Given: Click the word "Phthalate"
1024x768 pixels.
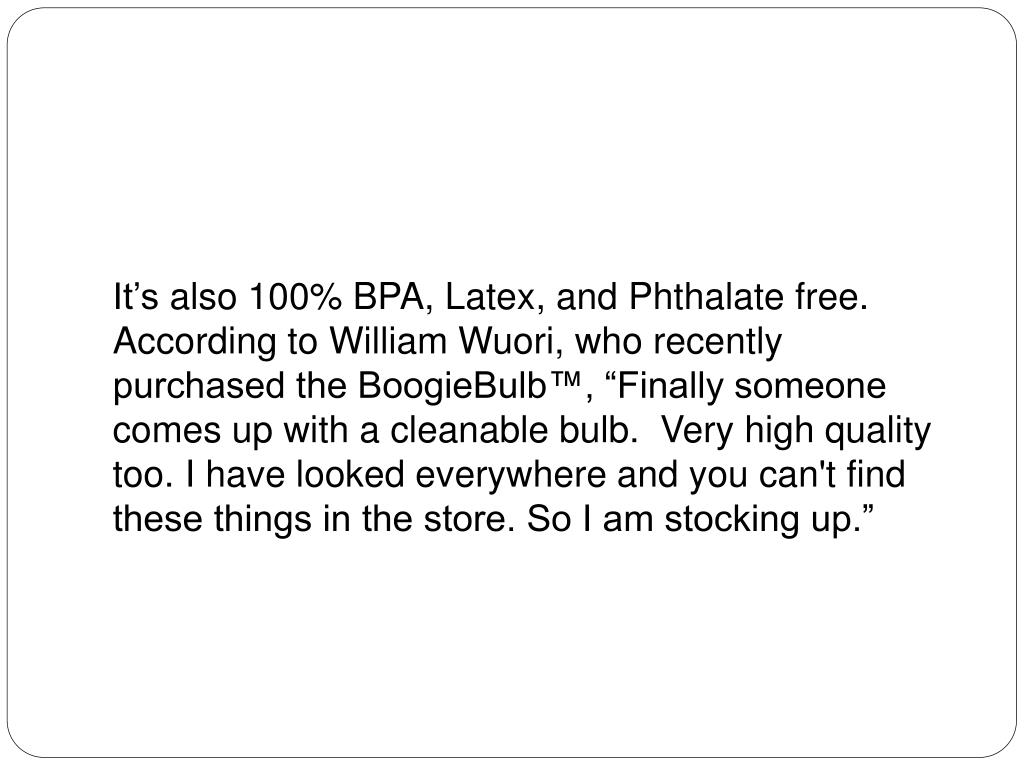Looking at the screenshot, I should [x=707, y=296].
